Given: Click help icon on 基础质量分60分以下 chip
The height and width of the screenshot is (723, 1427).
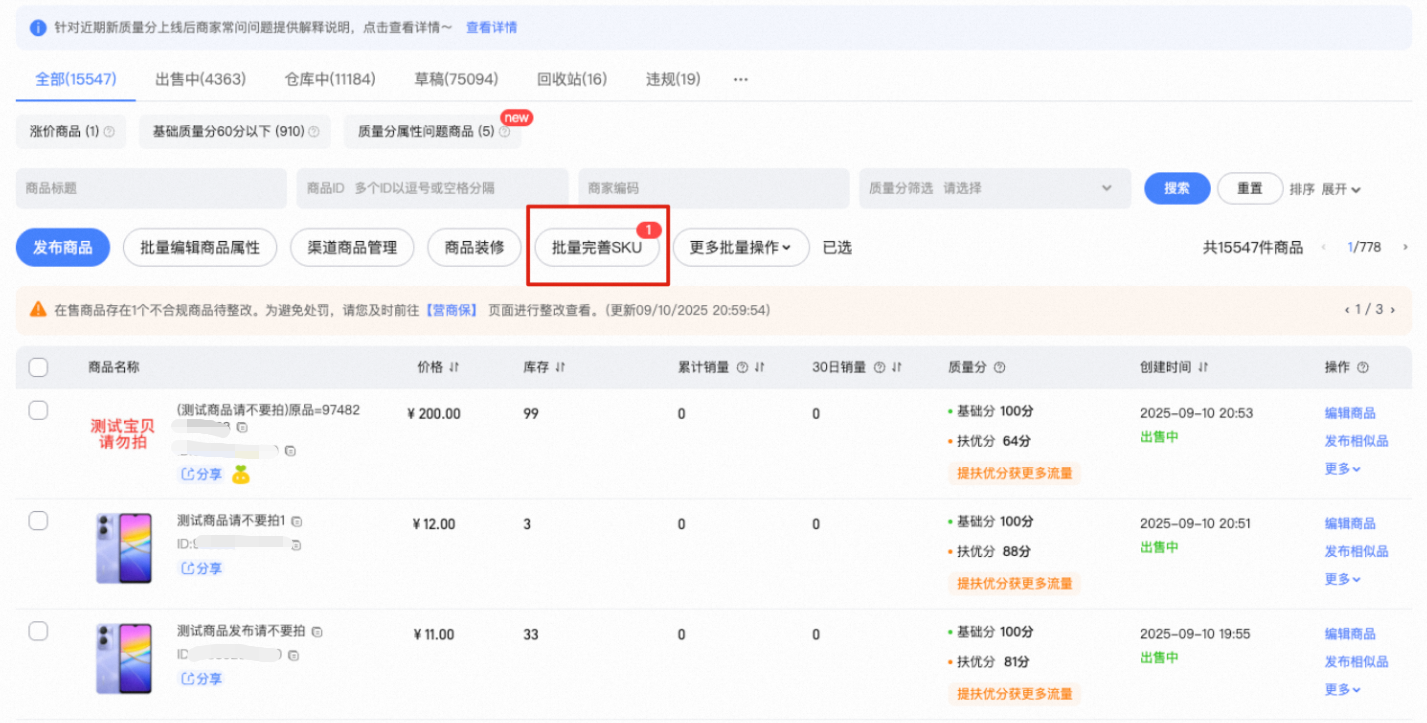Looking at the screenshot, I should click(x=313, y=131).
